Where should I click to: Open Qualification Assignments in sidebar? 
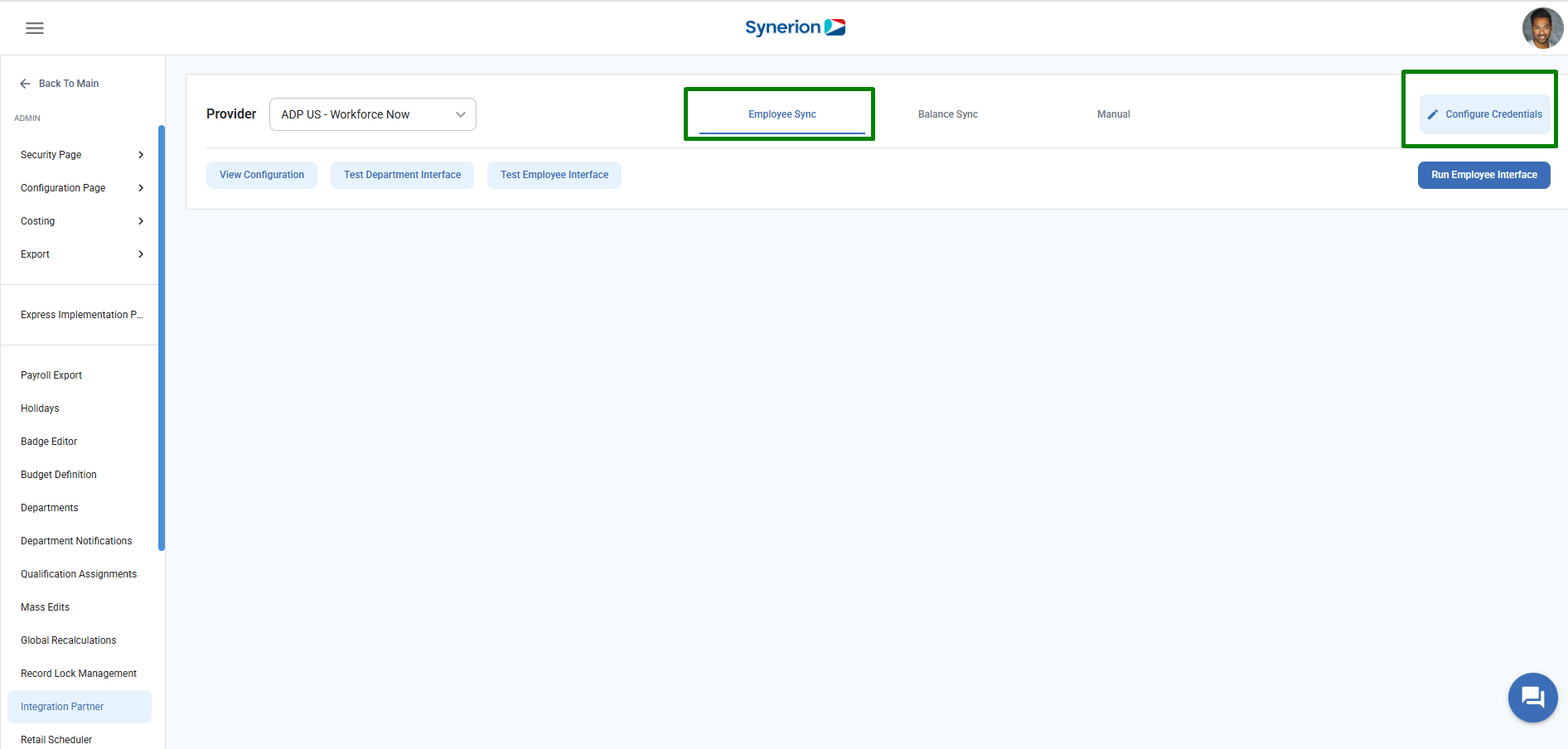pos(80,574)
